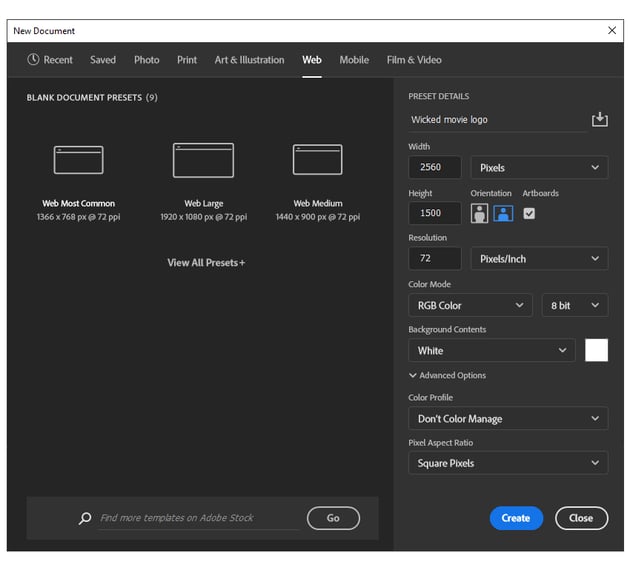This screenshot has width=630, height=570.
Task: Switch to the Film & Video tab
Action: (x=414, y=60)
